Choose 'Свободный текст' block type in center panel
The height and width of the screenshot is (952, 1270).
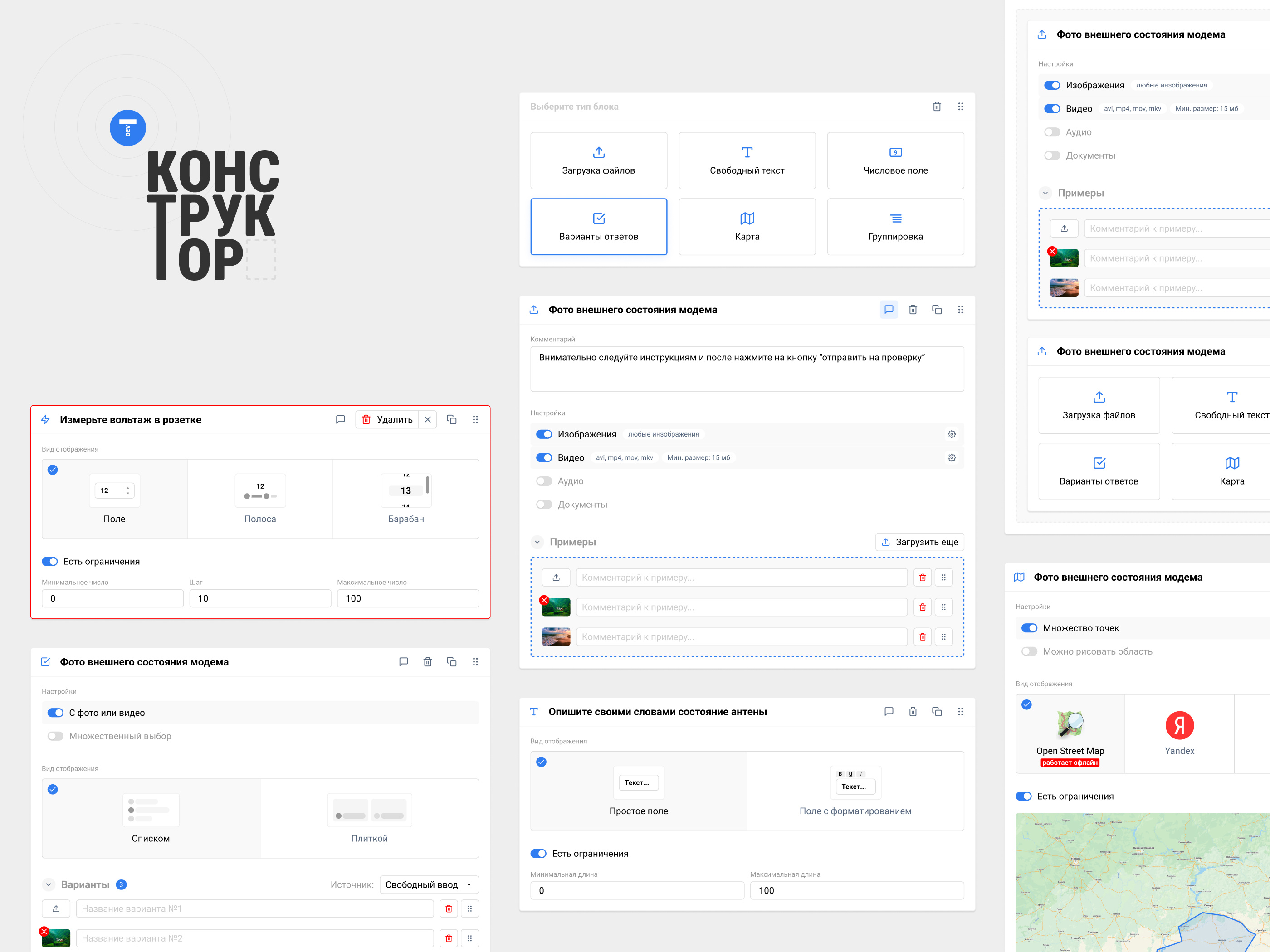[747, 160]
